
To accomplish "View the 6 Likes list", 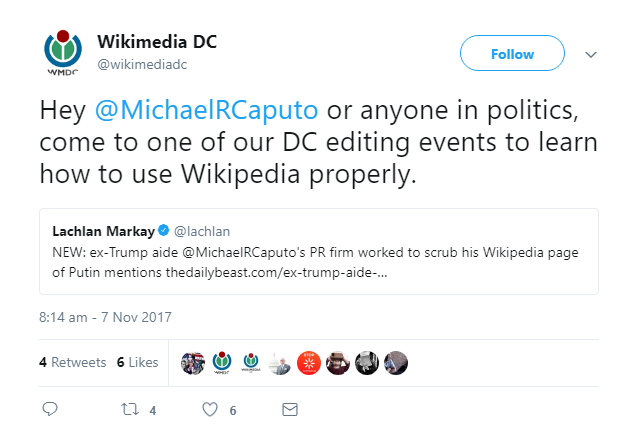I will [x=137, y=362].
